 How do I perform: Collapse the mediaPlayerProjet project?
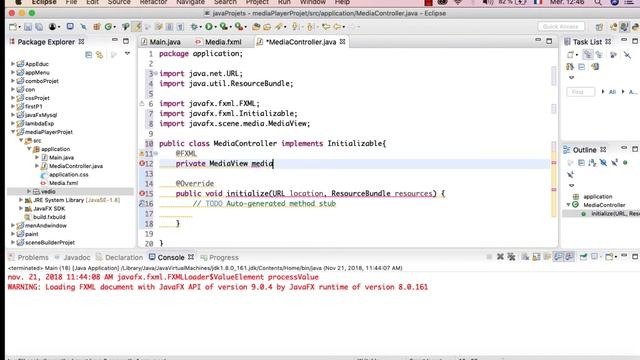(12, 132)
